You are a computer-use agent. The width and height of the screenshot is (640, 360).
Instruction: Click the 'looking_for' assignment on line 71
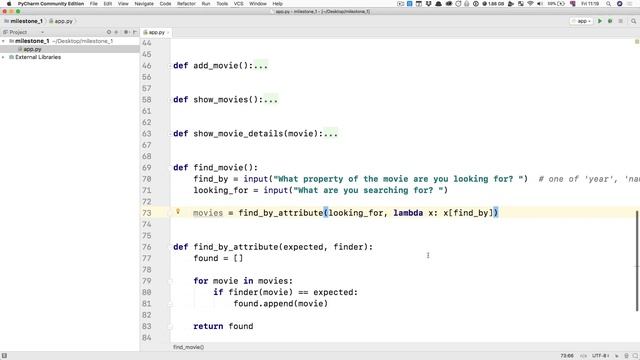point(221,190)
